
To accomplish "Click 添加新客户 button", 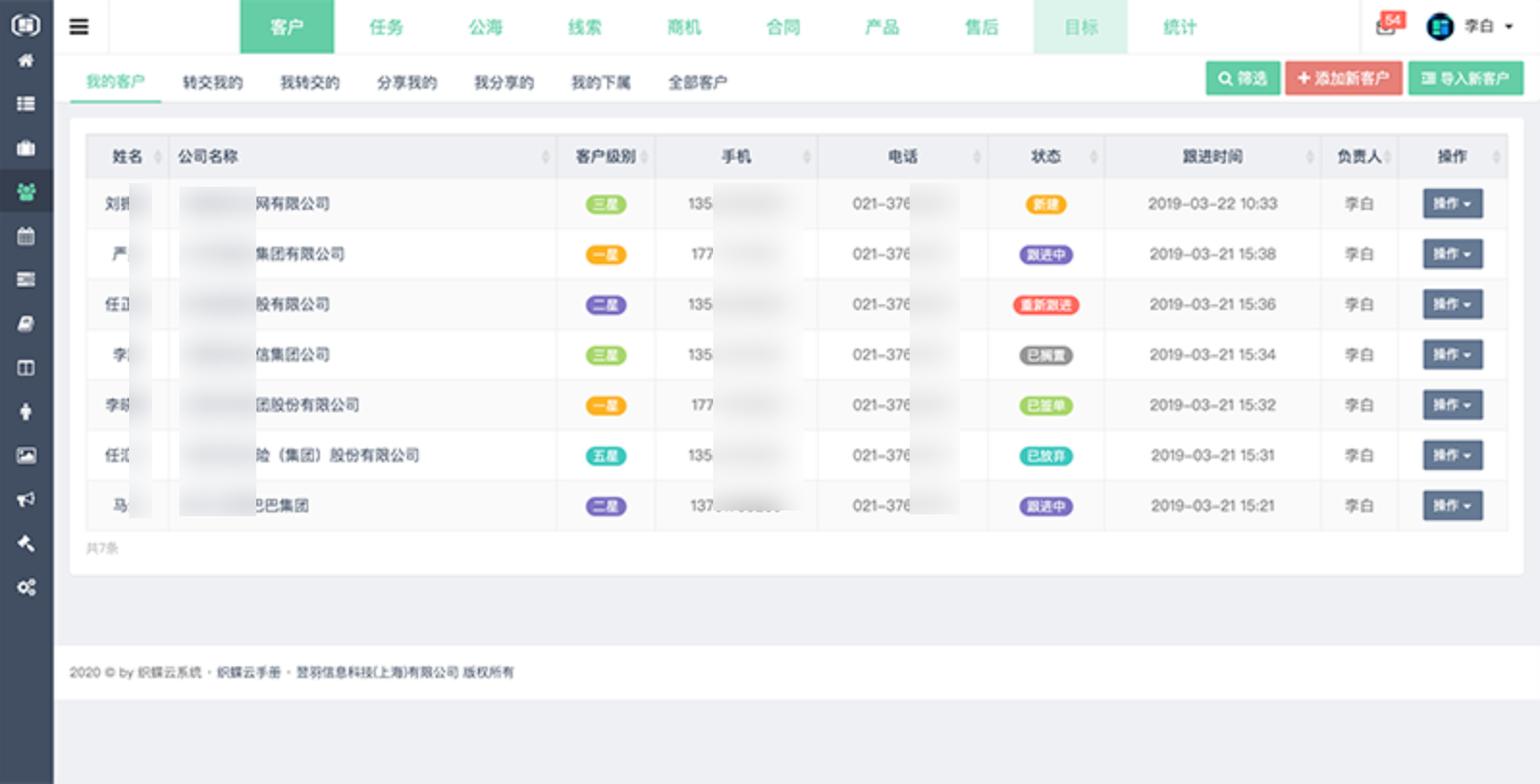I will (x=1343, y=78).
